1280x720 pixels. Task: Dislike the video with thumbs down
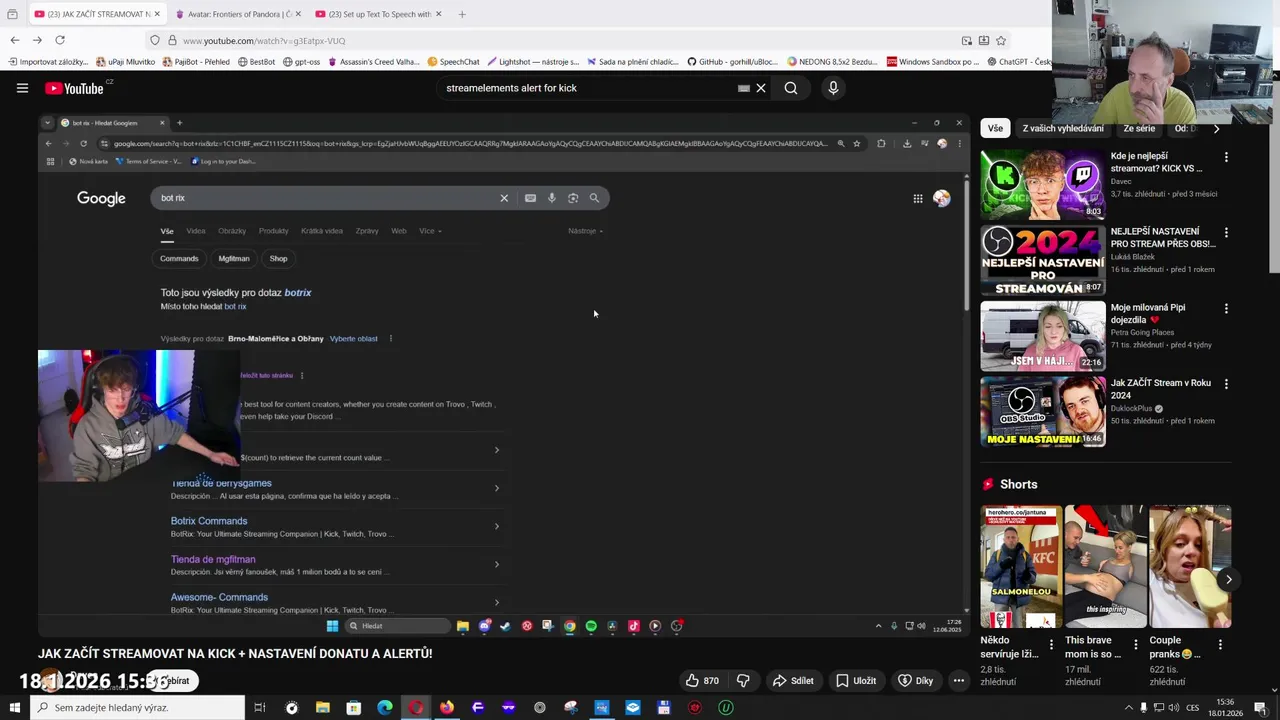click(x=743, y=681)
